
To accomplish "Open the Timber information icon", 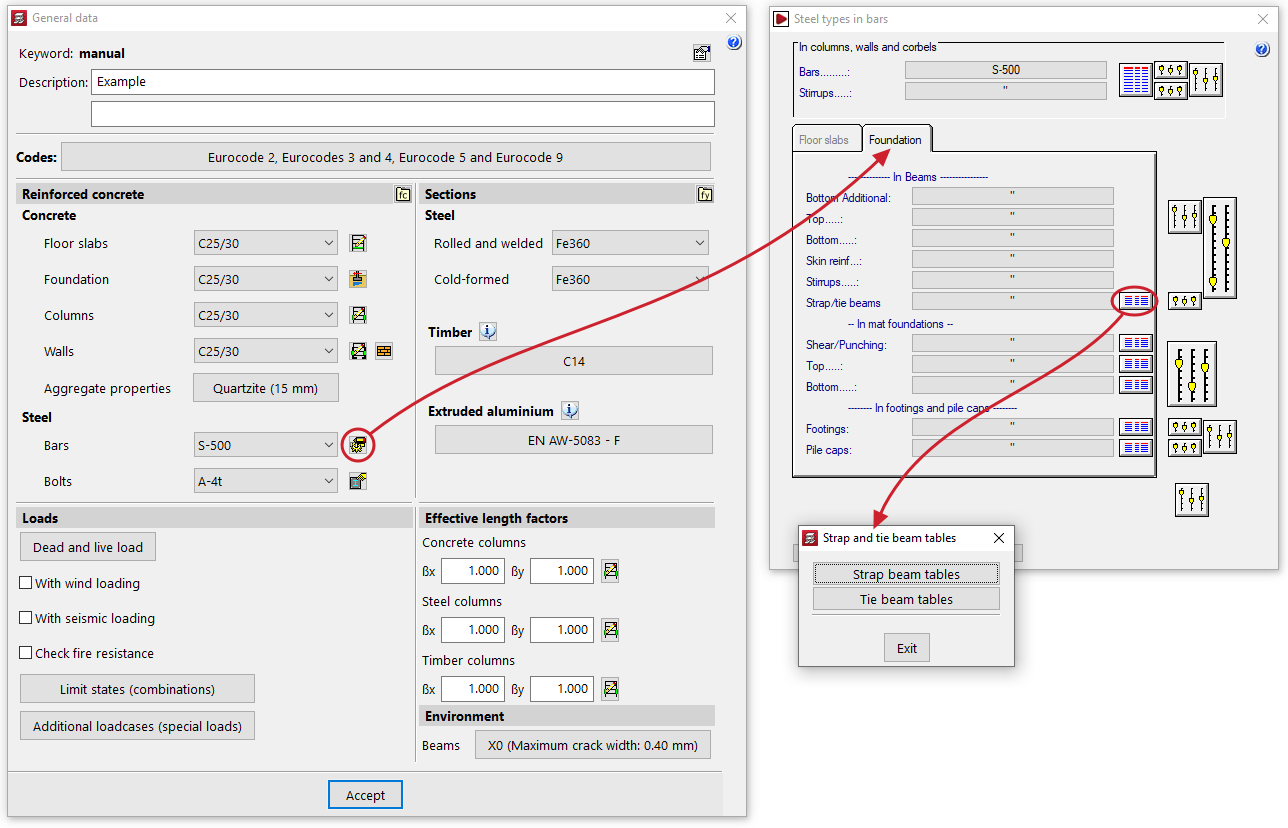I will pos(488,332).
